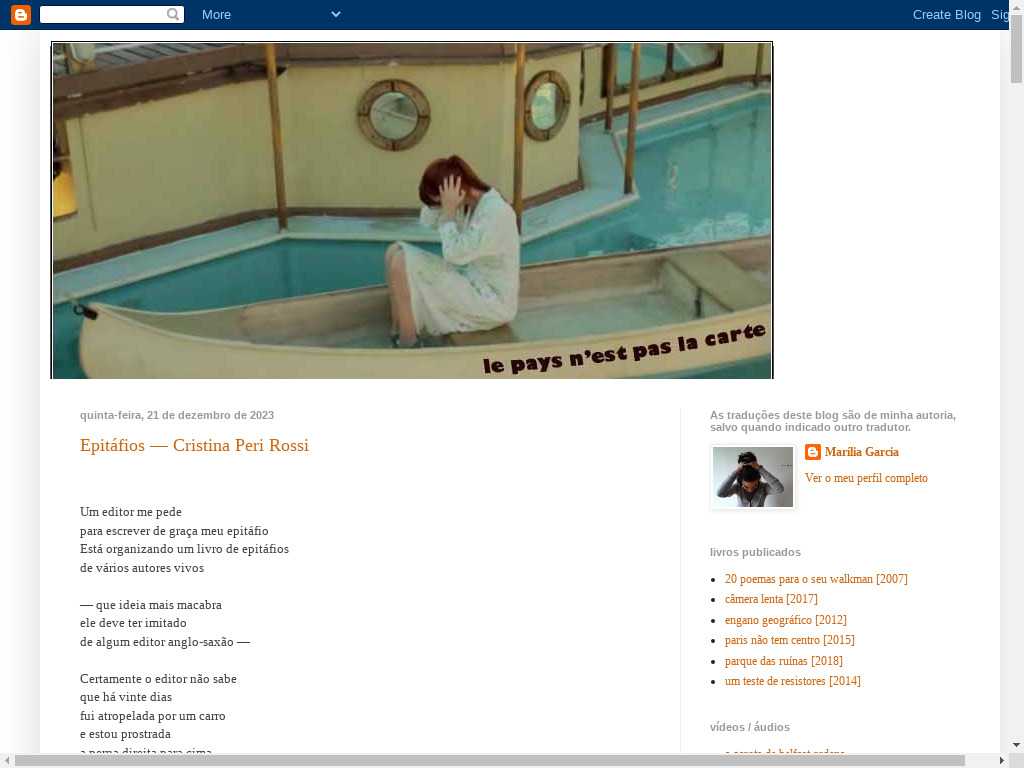Screen dimensions: 1024x768
Task: Open post title Epitáfios — Cristina Peri Rossi
Action: 194,445
